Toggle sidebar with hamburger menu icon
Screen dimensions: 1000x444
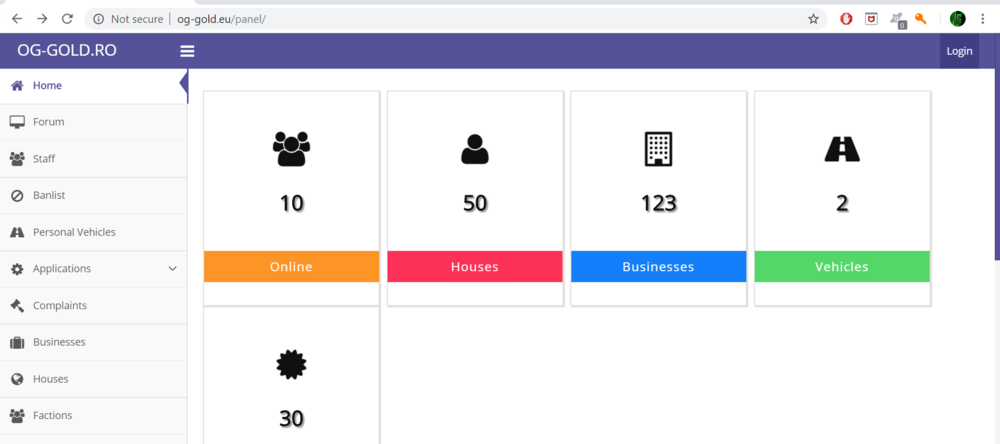(x=187, y=51)
